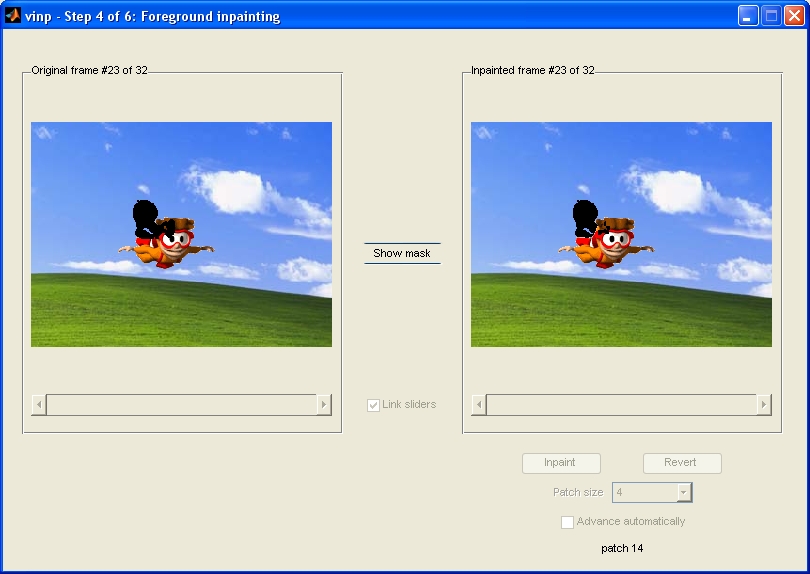810x574 pixels.
Task: Toggle the Link sliders checkbox
Action: click(x=374, y=405)
